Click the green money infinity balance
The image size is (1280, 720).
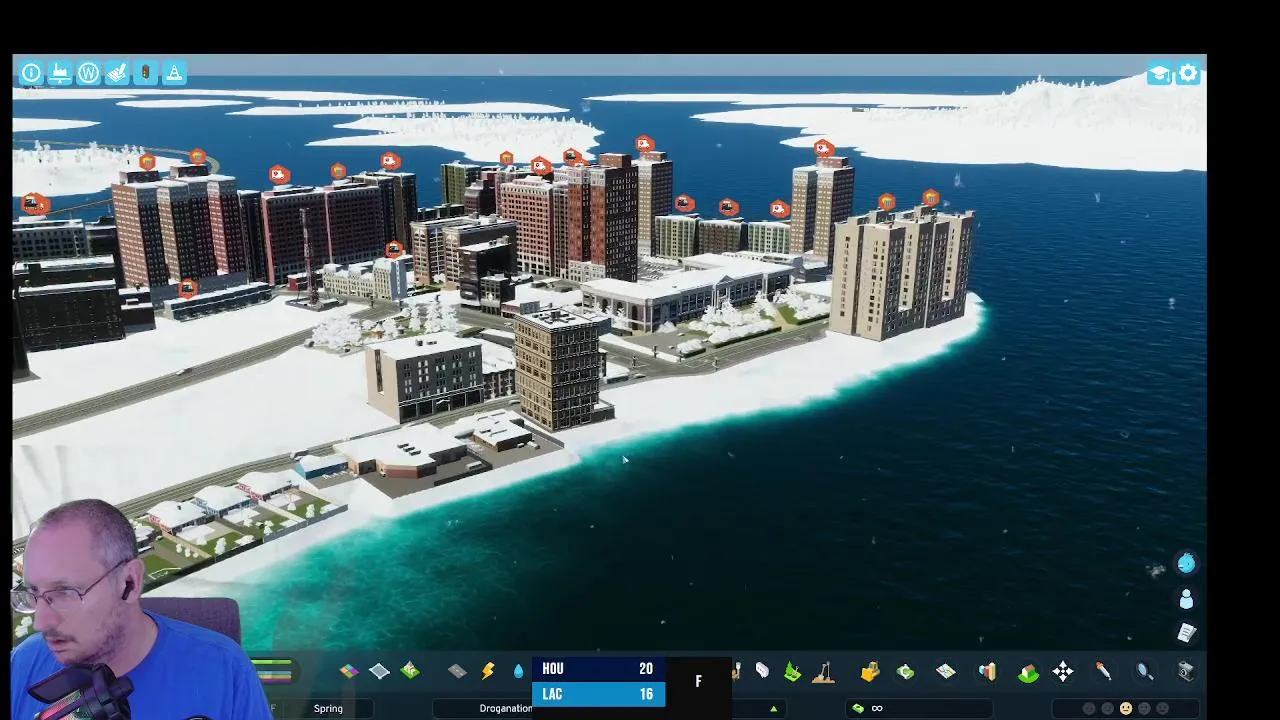coord(867,708)
